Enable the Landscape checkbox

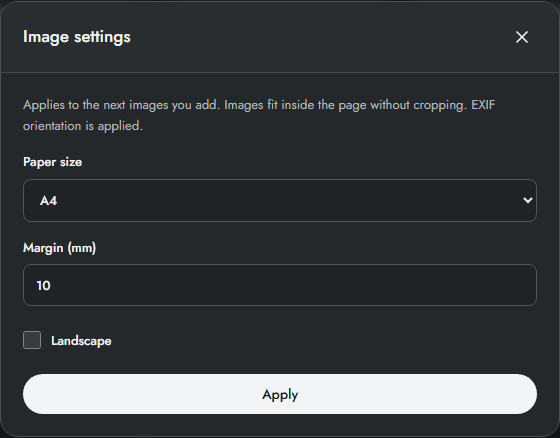[x=32, y=340]
